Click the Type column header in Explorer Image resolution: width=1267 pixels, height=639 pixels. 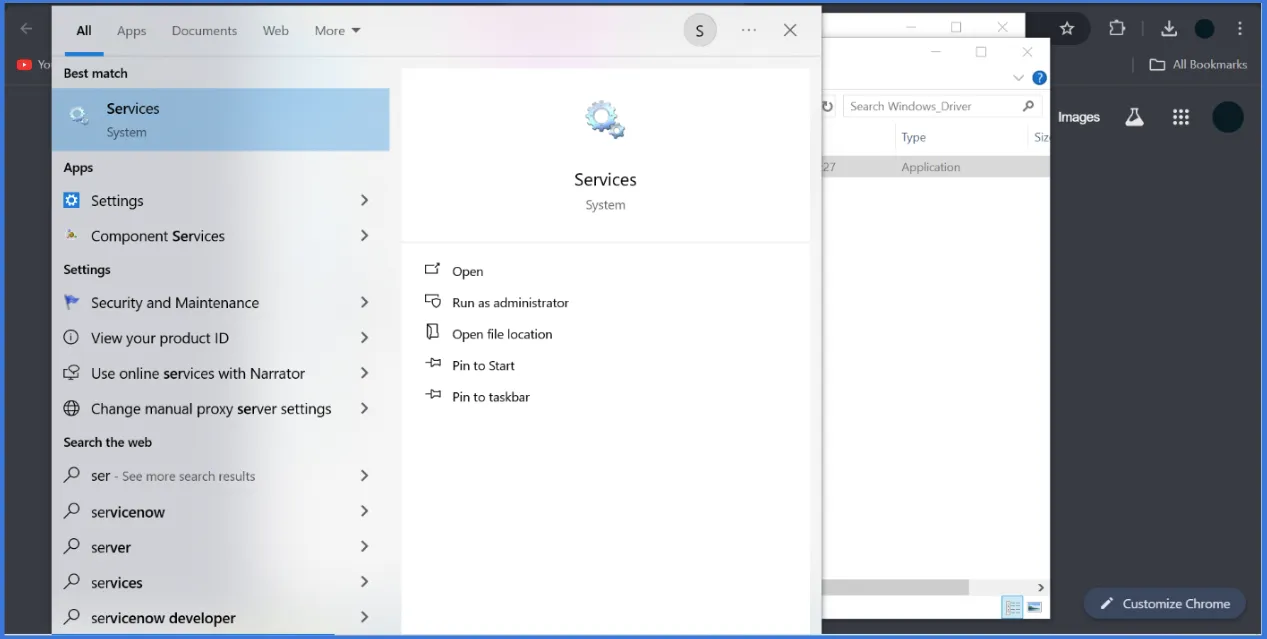913,137
